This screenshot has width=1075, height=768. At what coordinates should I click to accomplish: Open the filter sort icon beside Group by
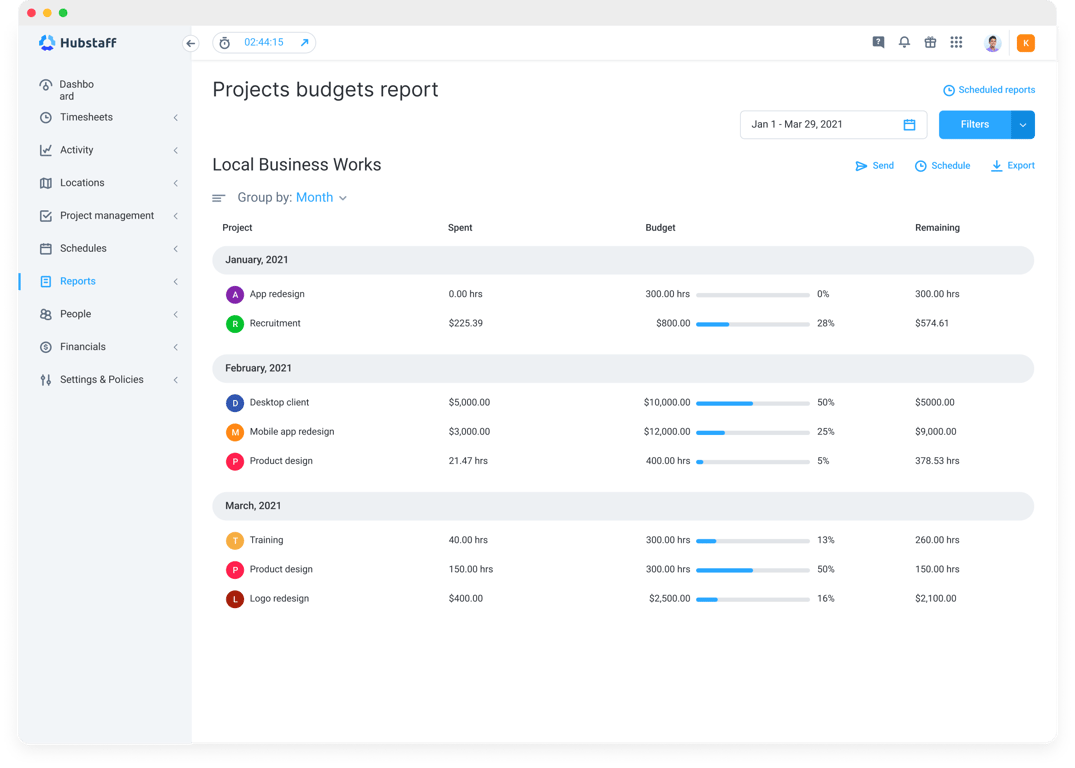(218, 197)
